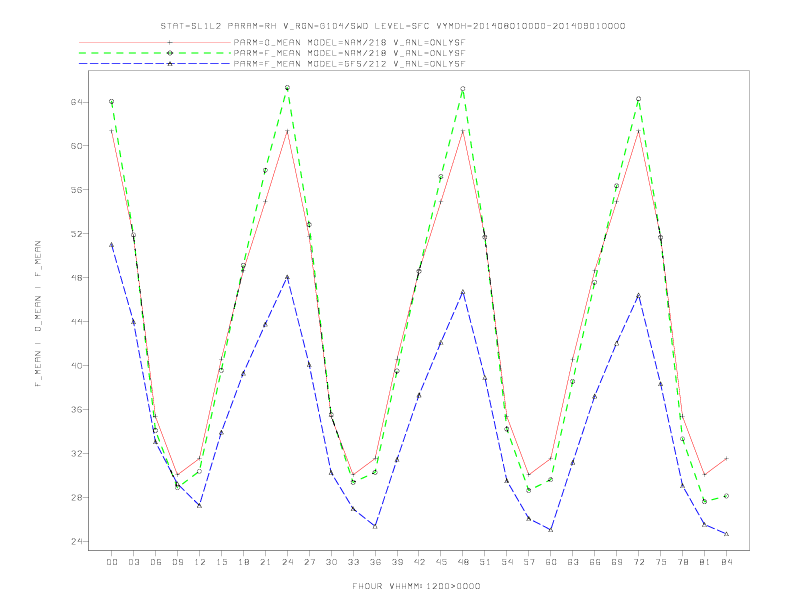The height and width of the screenshot is (612, 792).
Task: Click the x-axis tick label 06
Action: tap(156, 562)
